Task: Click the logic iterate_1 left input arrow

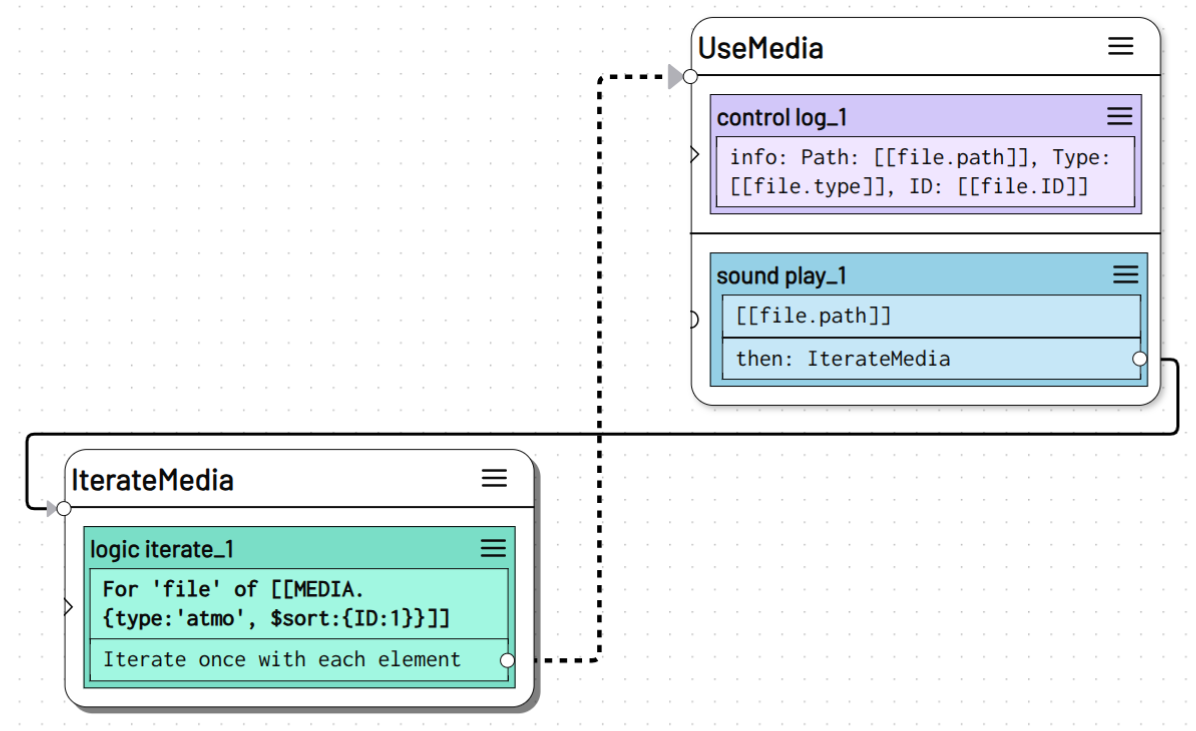Action: tap(68, 606)
